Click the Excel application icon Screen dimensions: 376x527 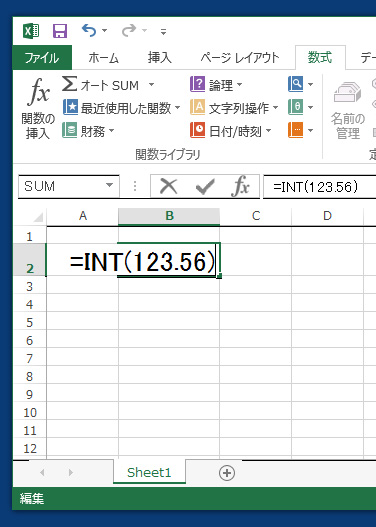pyautogui.click(x=31, y=31)
